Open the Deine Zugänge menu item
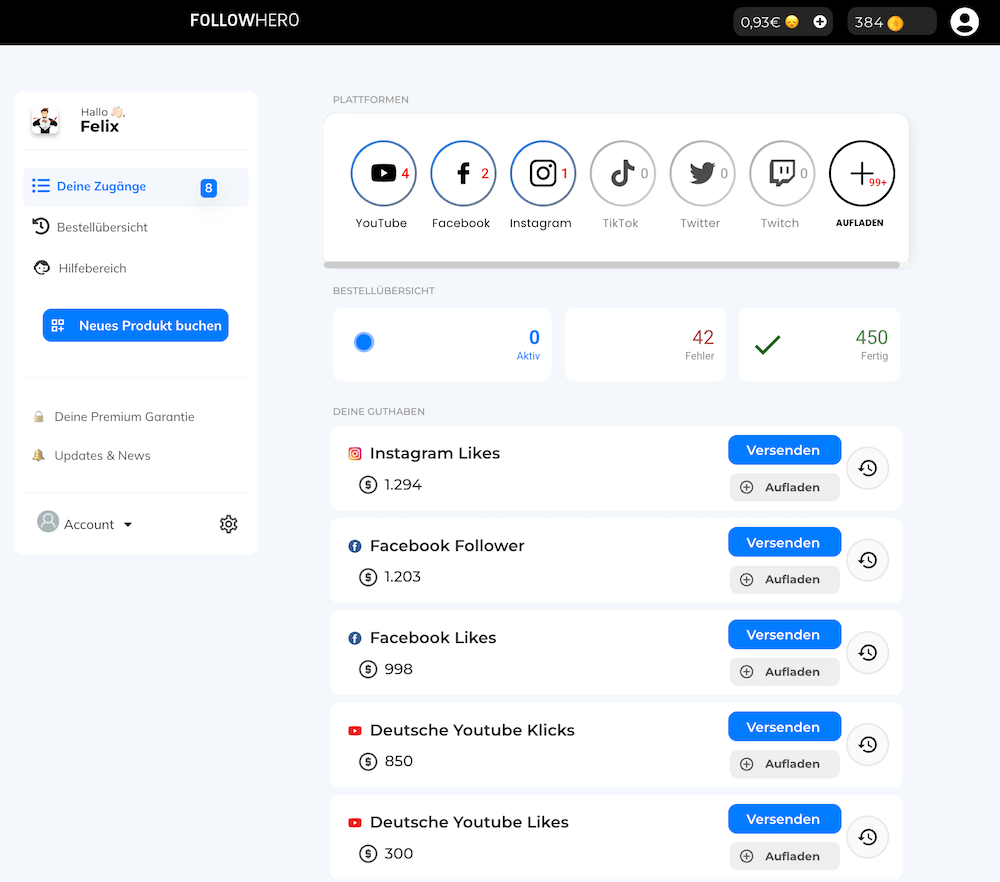The height and width of the screenshot is (882, 1000). [x=101, y=186]
